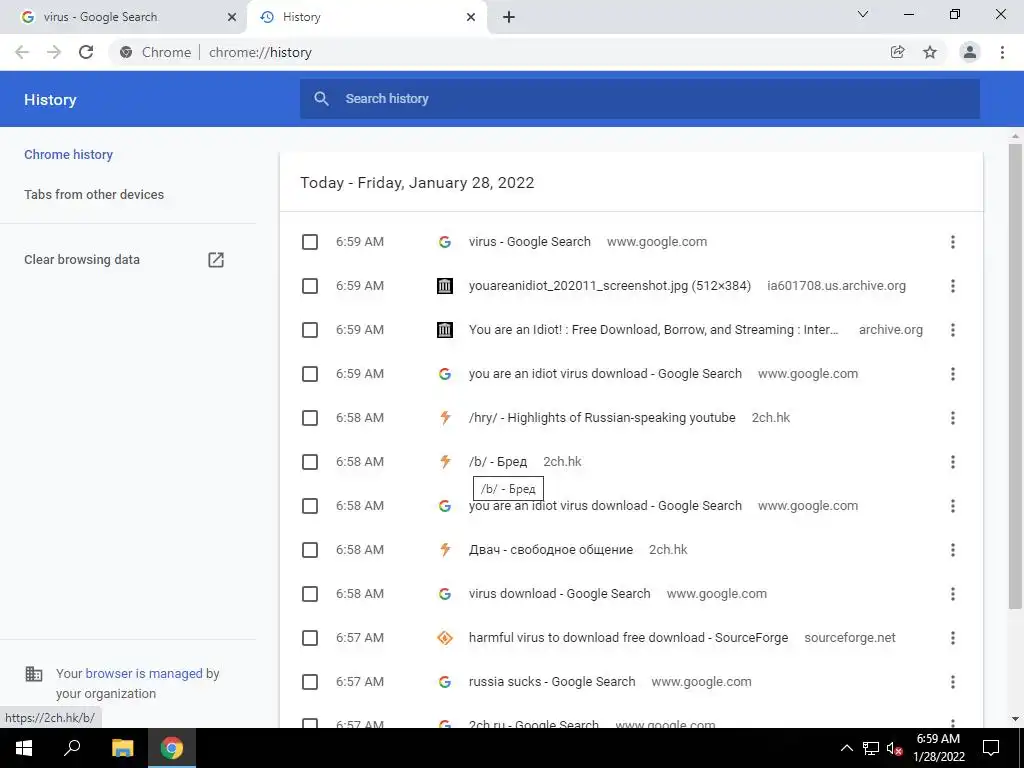Open Windows Start menu
The height and width of the screenshot is (768, 1024).
(x=24, y=748)
